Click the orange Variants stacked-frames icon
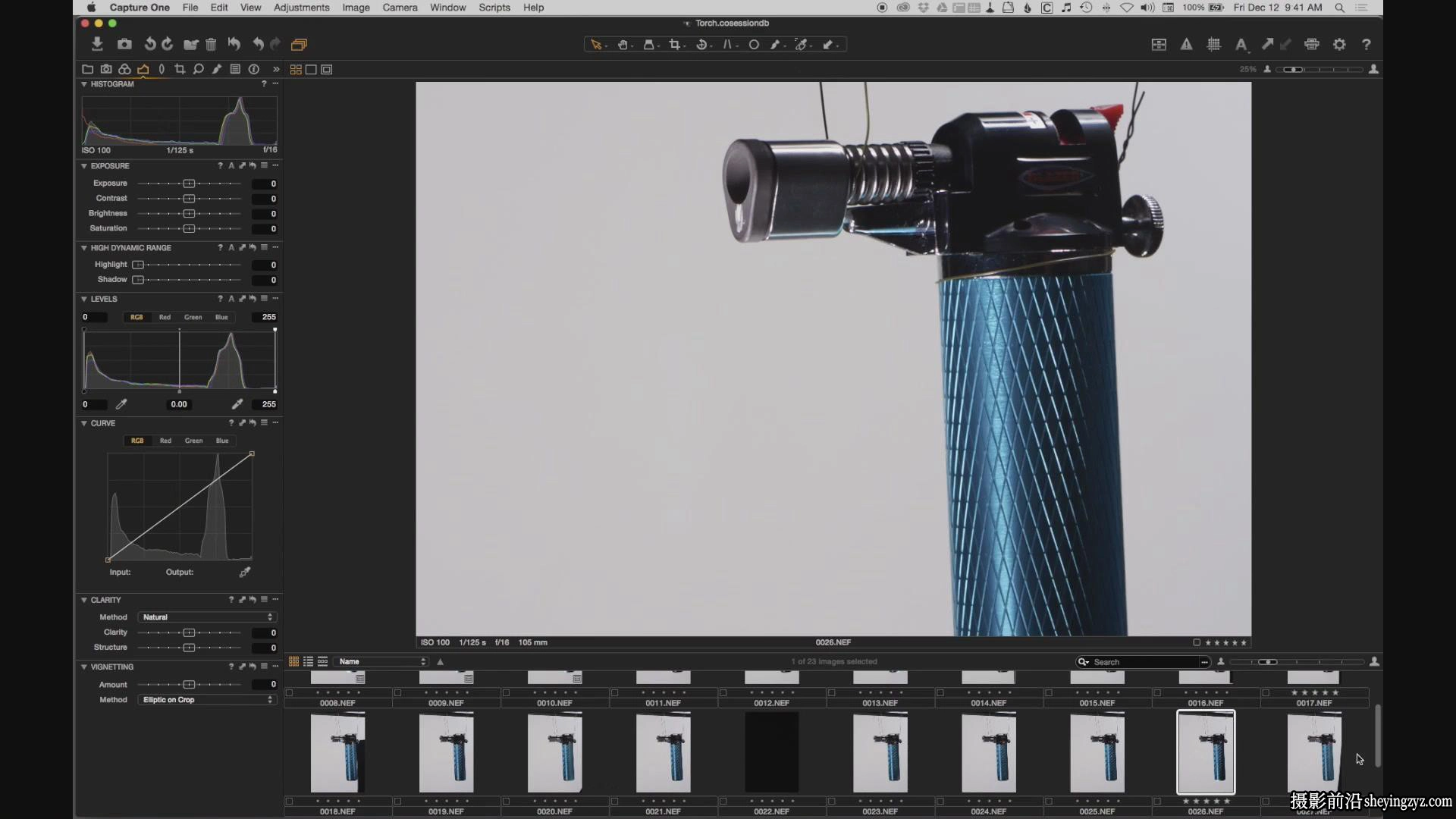Viewport: 1456px width, 819px height. [x=299, y=45]
